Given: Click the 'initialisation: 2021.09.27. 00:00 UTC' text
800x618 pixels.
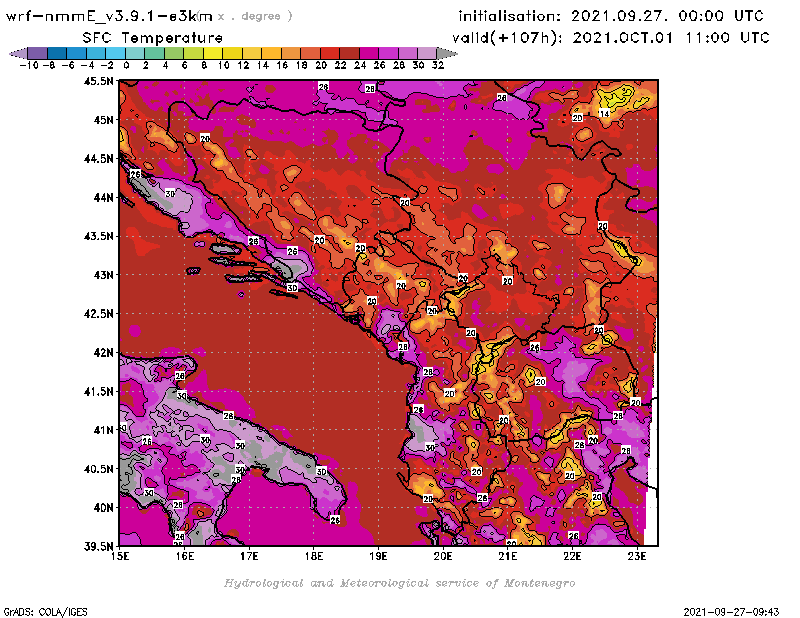Looking at the screenshot, I should [x=611, y=16].
